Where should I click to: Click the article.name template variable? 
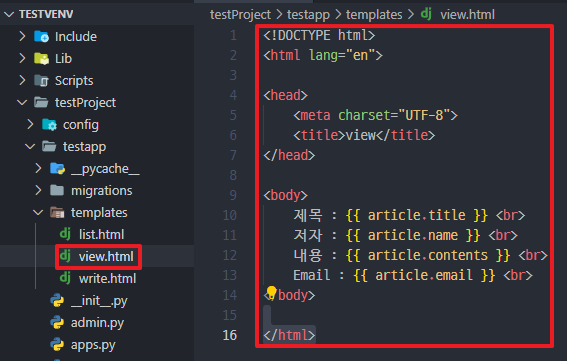click(x=413, y=235)
